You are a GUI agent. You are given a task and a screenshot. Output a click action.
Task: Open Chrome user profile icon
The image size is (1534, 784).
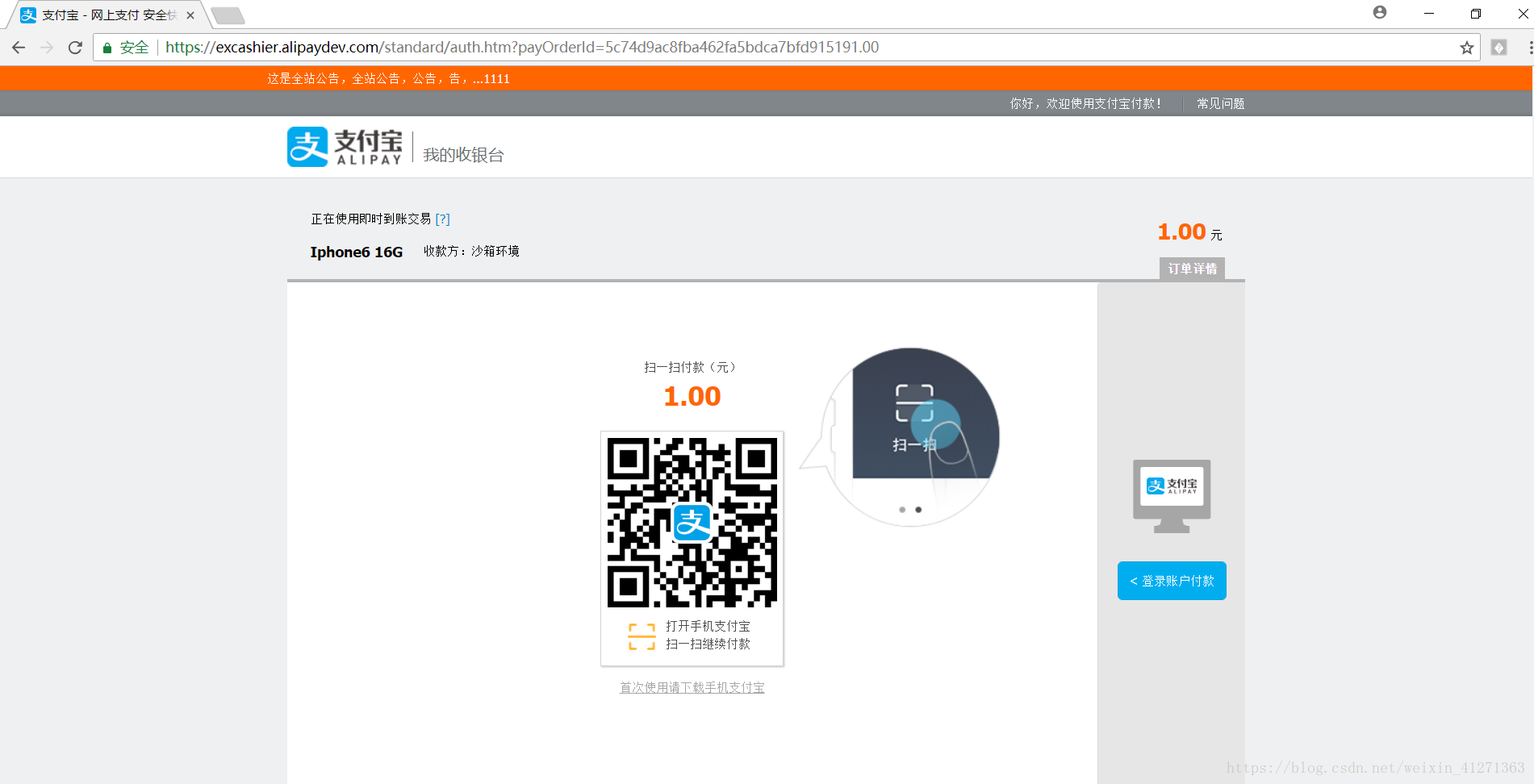coord(1380,12)
